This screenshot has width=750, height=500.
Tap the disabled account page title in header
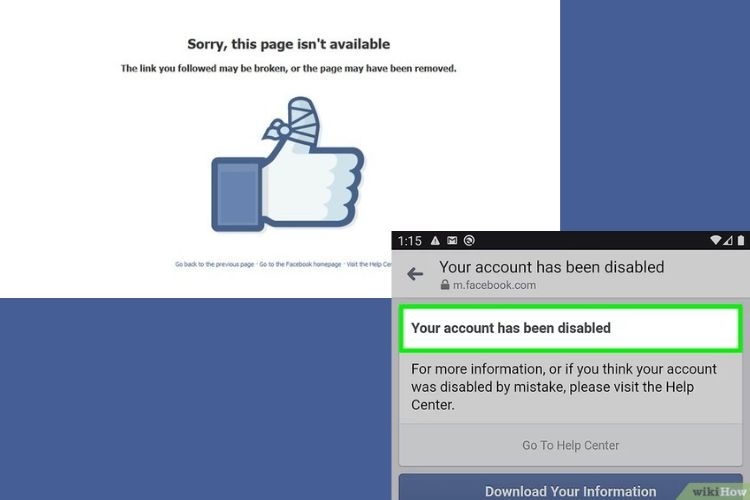pos(551,267)
